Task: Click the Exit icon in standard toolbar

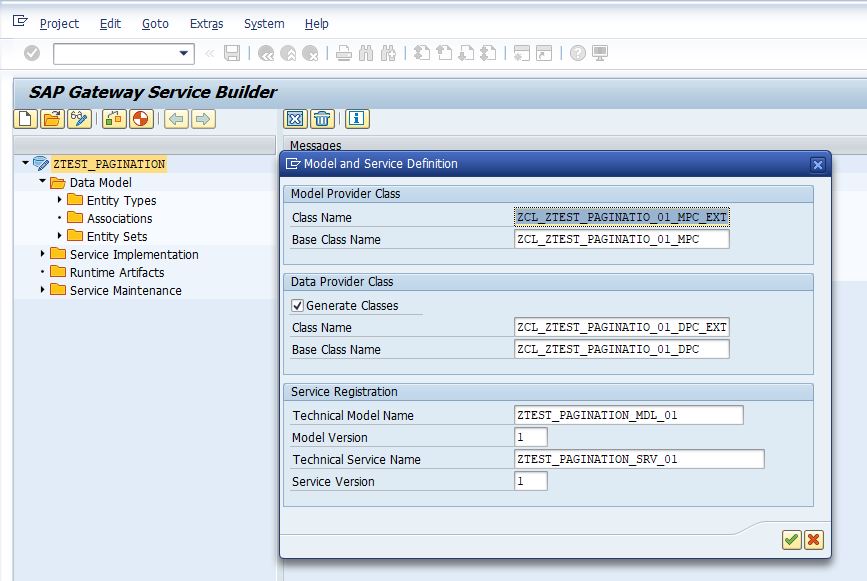Action: coord(288,53)
